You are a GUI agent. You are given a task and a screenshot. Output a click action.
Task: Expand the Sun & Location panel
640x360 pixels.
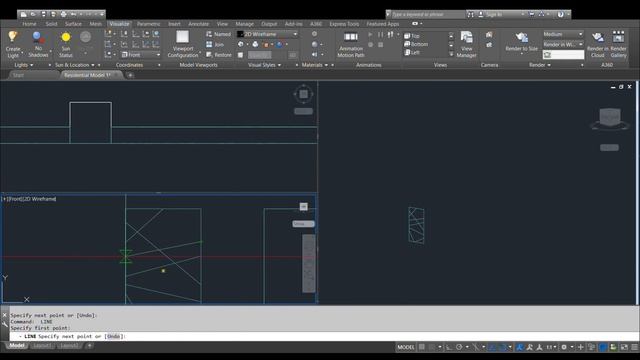[75, 65]
